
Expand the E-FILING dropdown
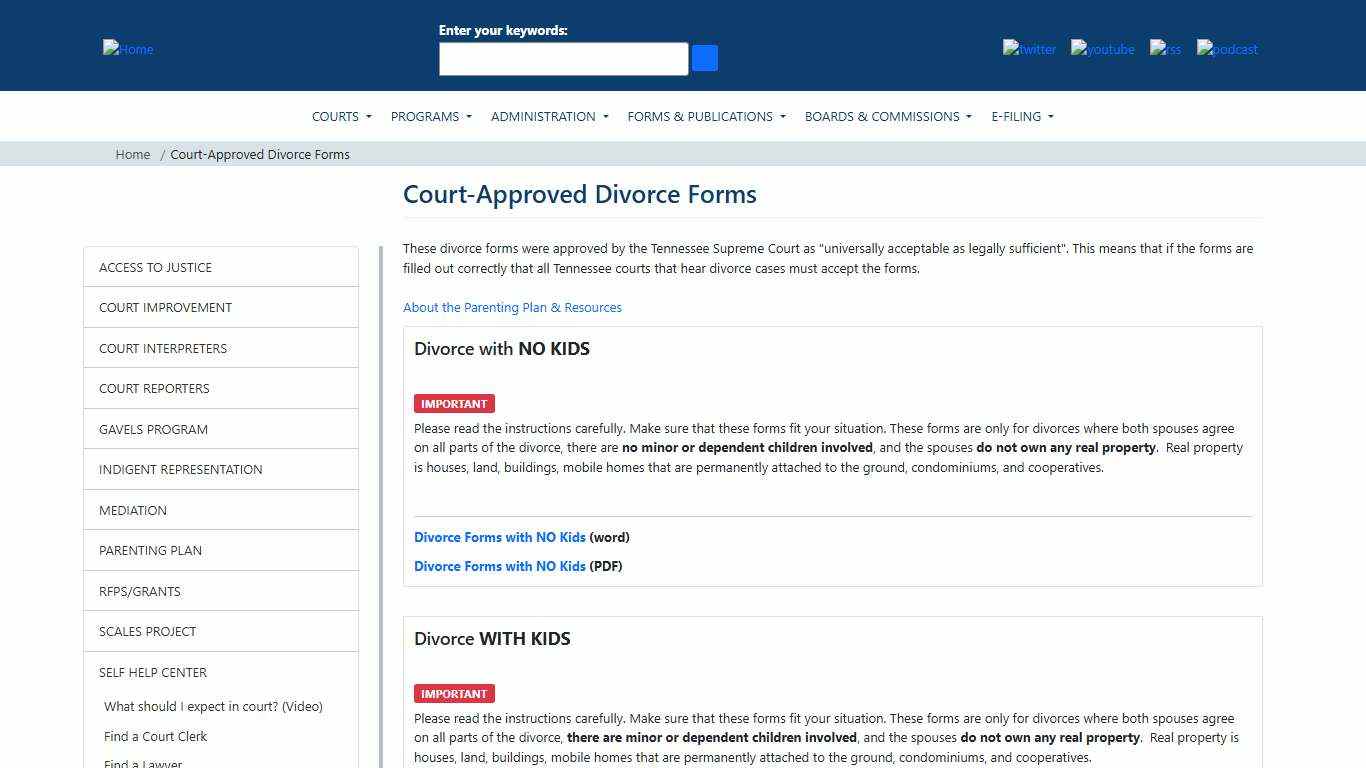coord(1021,116)
